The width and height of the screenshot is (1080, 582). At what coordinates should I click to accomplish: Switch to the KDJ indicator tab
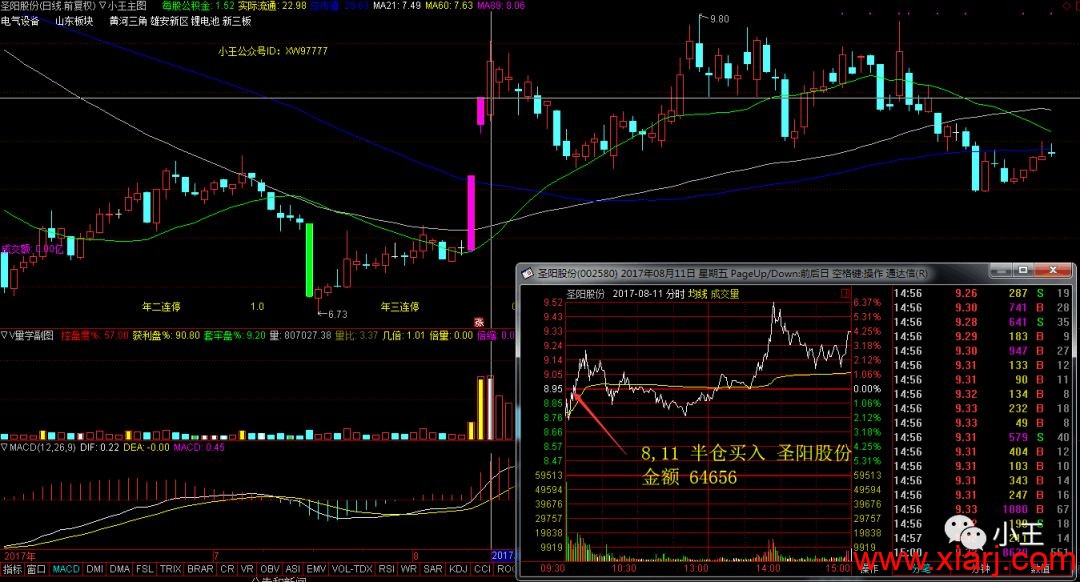pyautogui.click(x=458, y=570)
